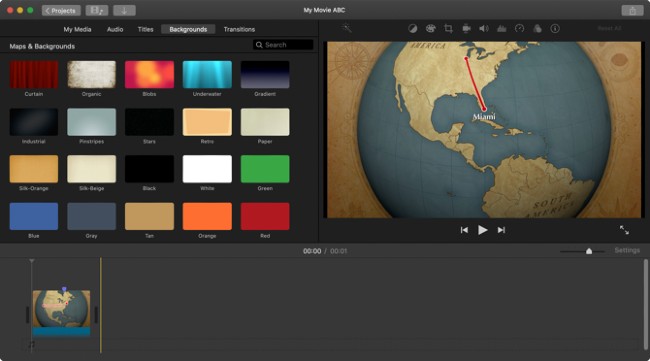The height and width of the screenshot is (361, 650).
Task: Select the Backgrounds tab
Action: coord(188,29)
